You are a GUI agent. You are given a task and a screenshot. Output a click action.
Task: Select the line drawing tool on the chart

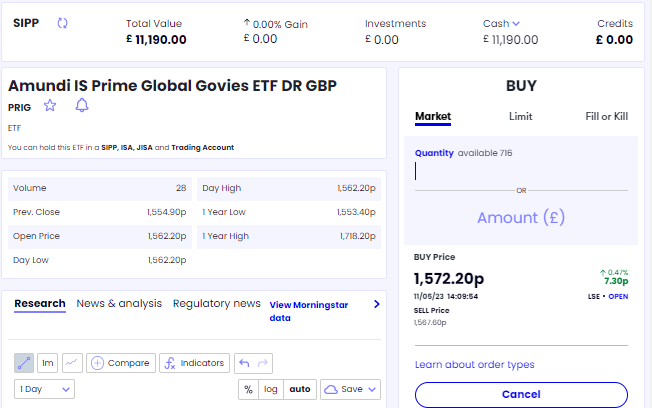[24, 363]
